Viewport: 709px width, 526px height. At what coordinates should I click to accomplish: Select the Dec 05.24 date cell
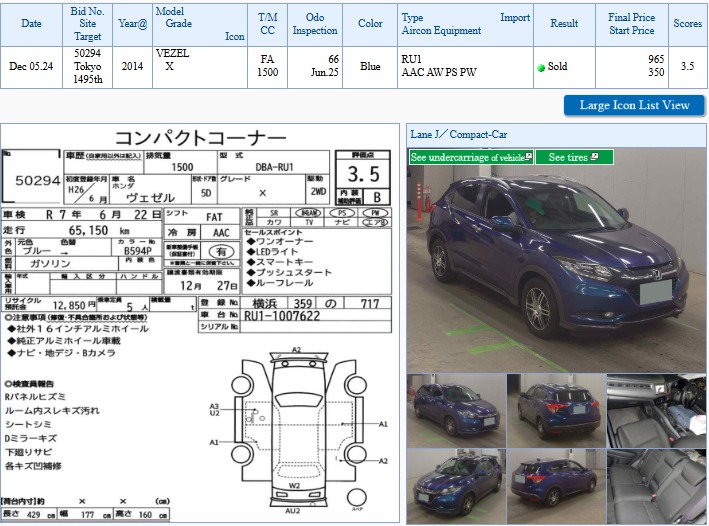(31, 67)
